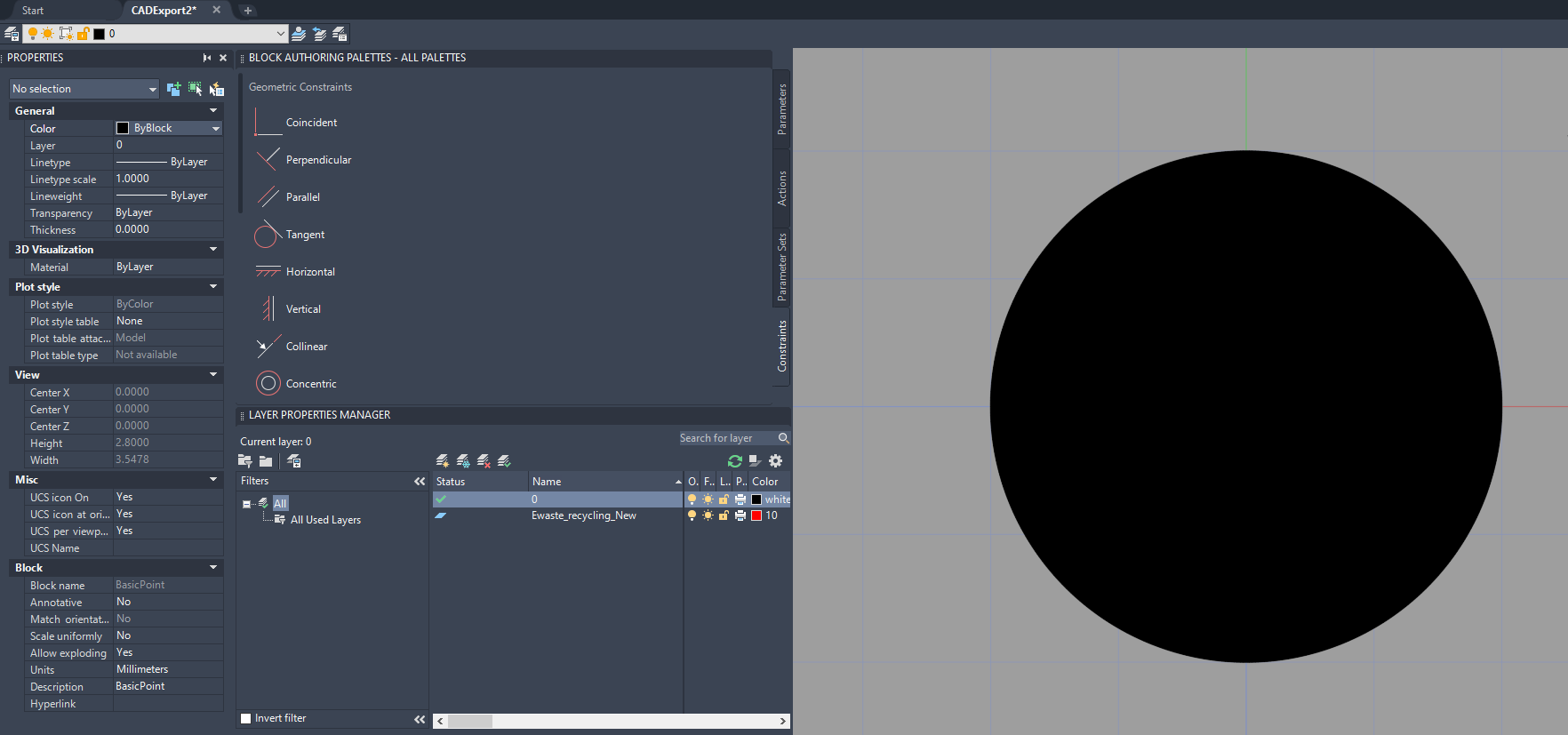Sort layers by Status column header

(480, 482)
